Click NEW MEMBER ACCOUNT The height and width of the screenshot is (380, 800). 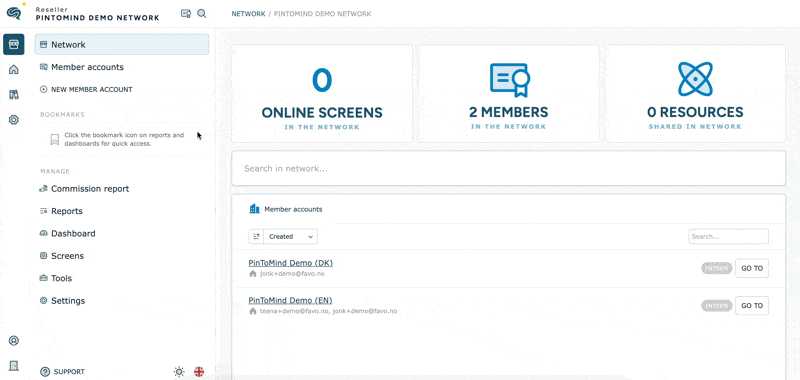pos(86,89)
